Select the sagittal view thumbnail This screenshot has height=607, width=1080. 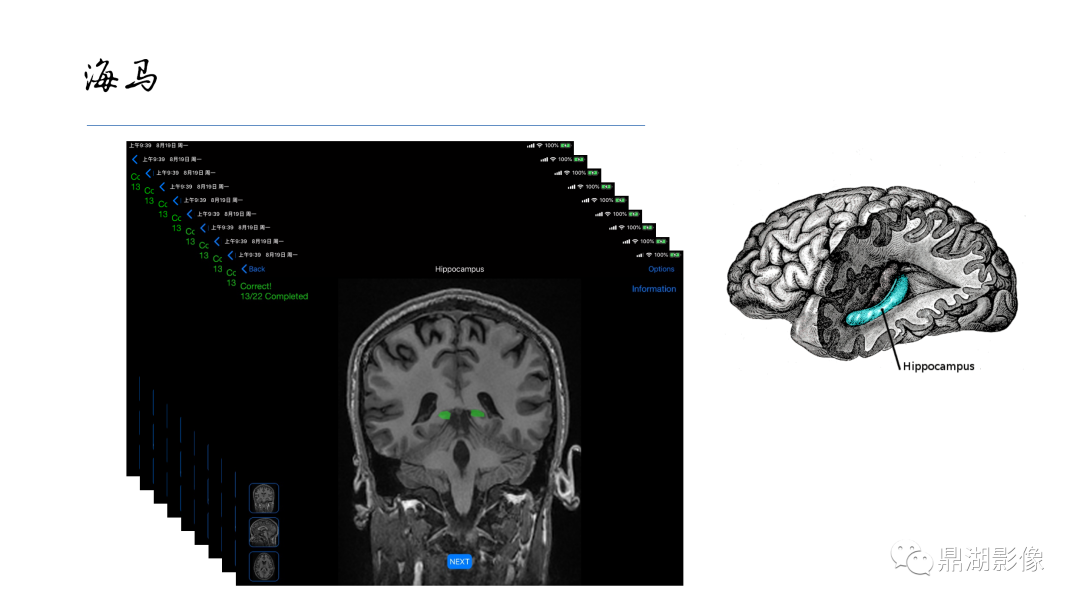264,532
